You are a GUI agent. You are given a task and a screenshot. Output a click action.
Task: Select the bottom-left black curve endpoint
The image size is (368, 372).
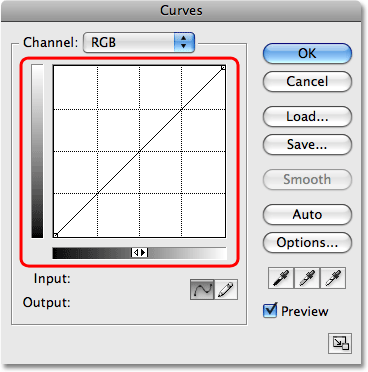pyautogui.click(x=56, y=235)
